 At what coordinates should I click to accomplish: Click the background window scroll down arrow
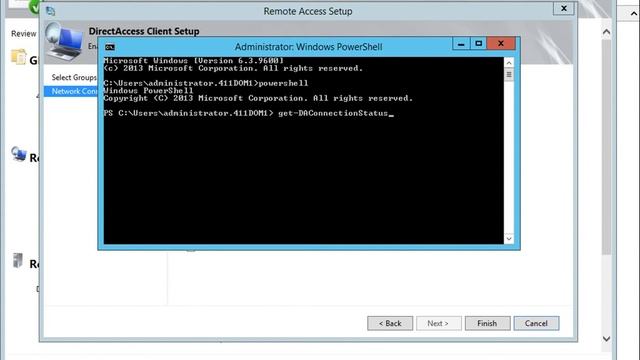tap(607, 339)
